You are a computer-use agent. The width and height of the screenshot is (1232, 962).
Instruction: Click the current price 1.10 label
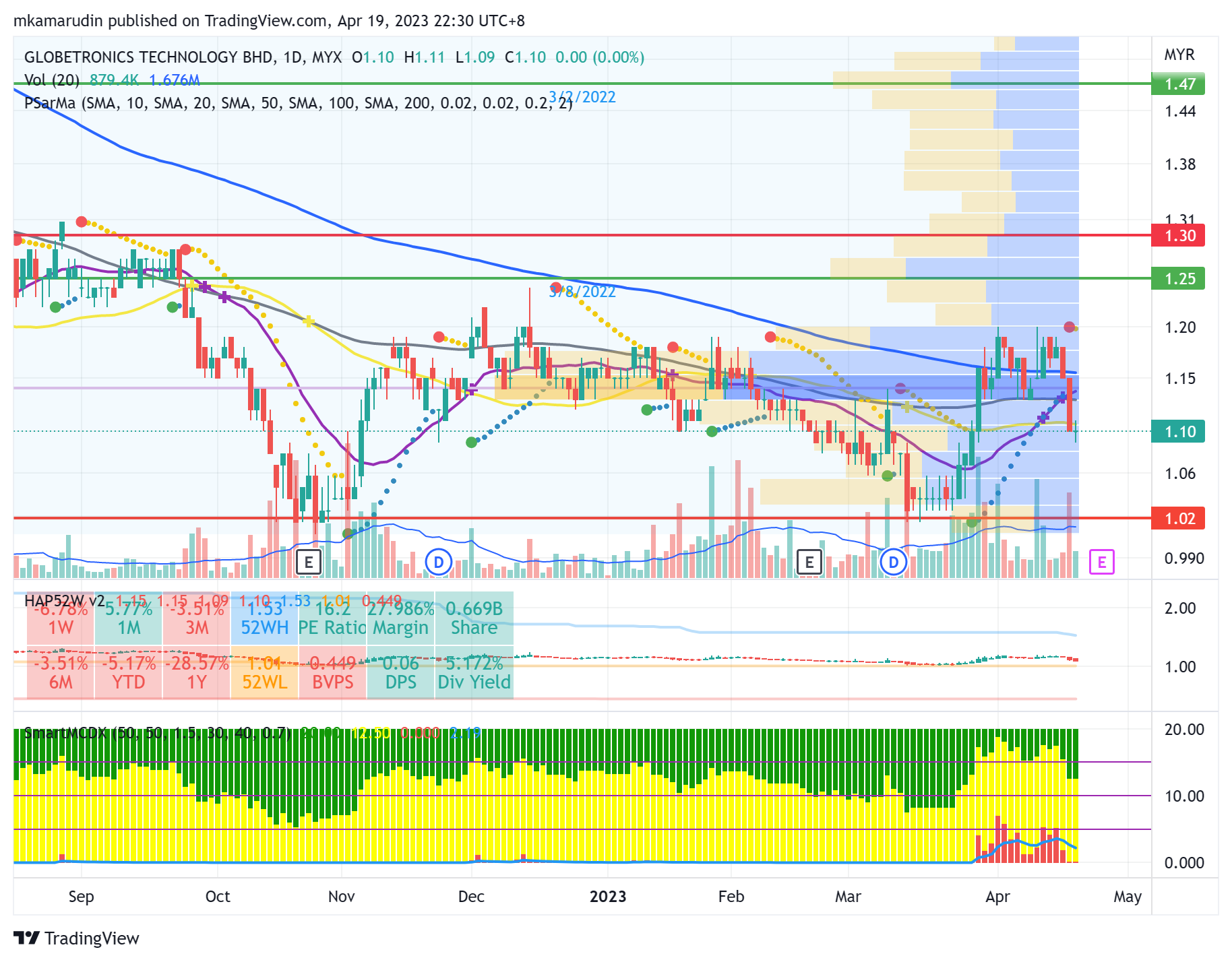coord(1179,432)
